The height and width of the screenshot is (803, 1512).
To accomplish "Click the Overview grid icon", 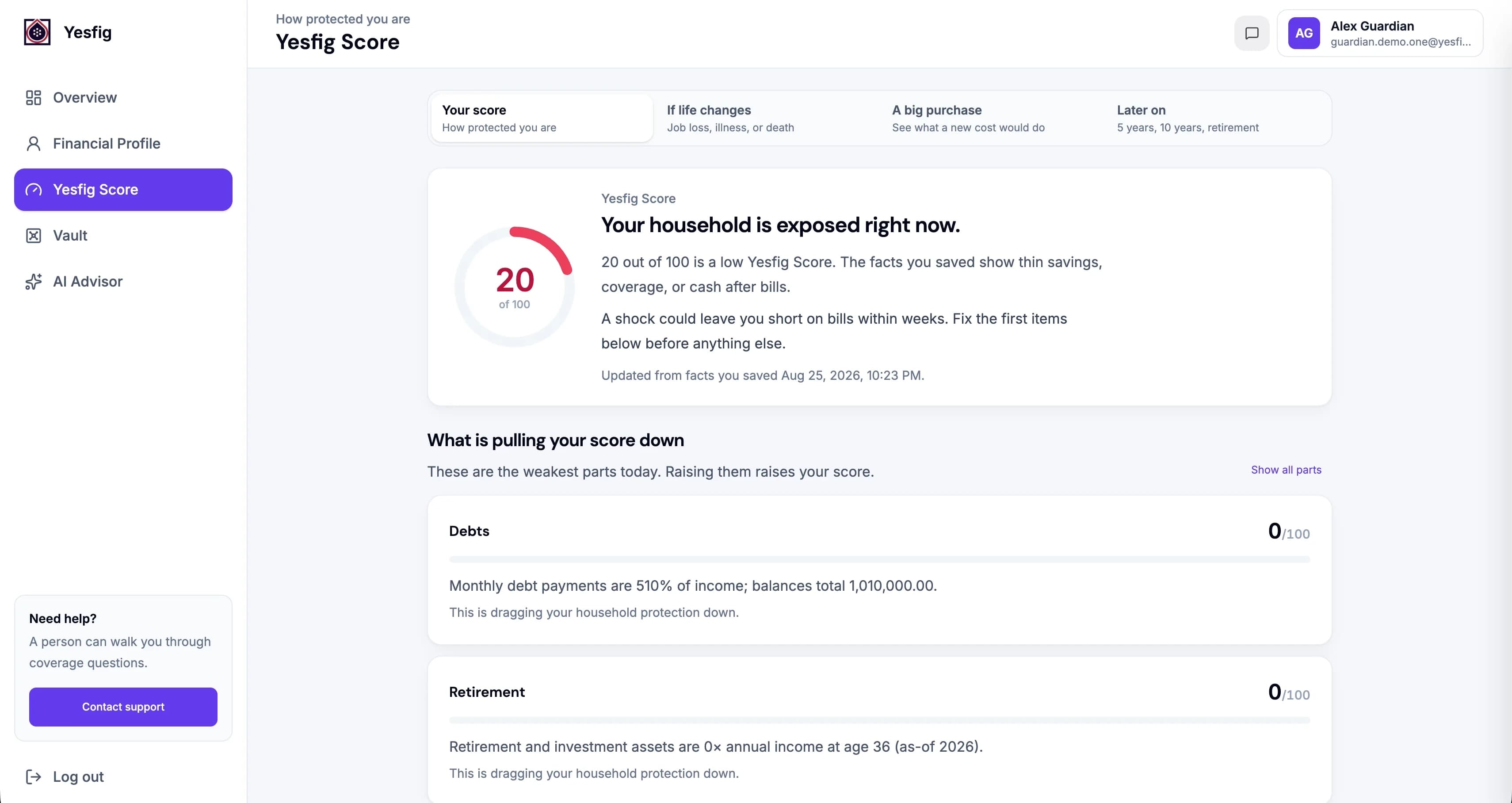I will point(34,97).
